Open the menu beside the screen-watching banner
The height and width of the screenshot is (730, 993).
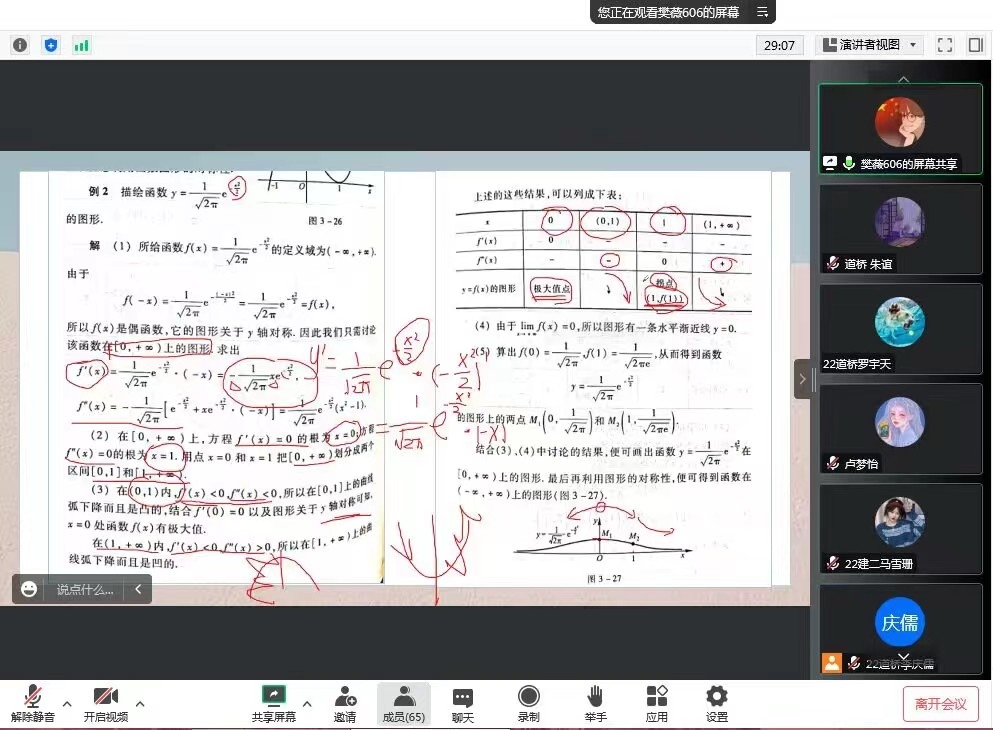763,12
